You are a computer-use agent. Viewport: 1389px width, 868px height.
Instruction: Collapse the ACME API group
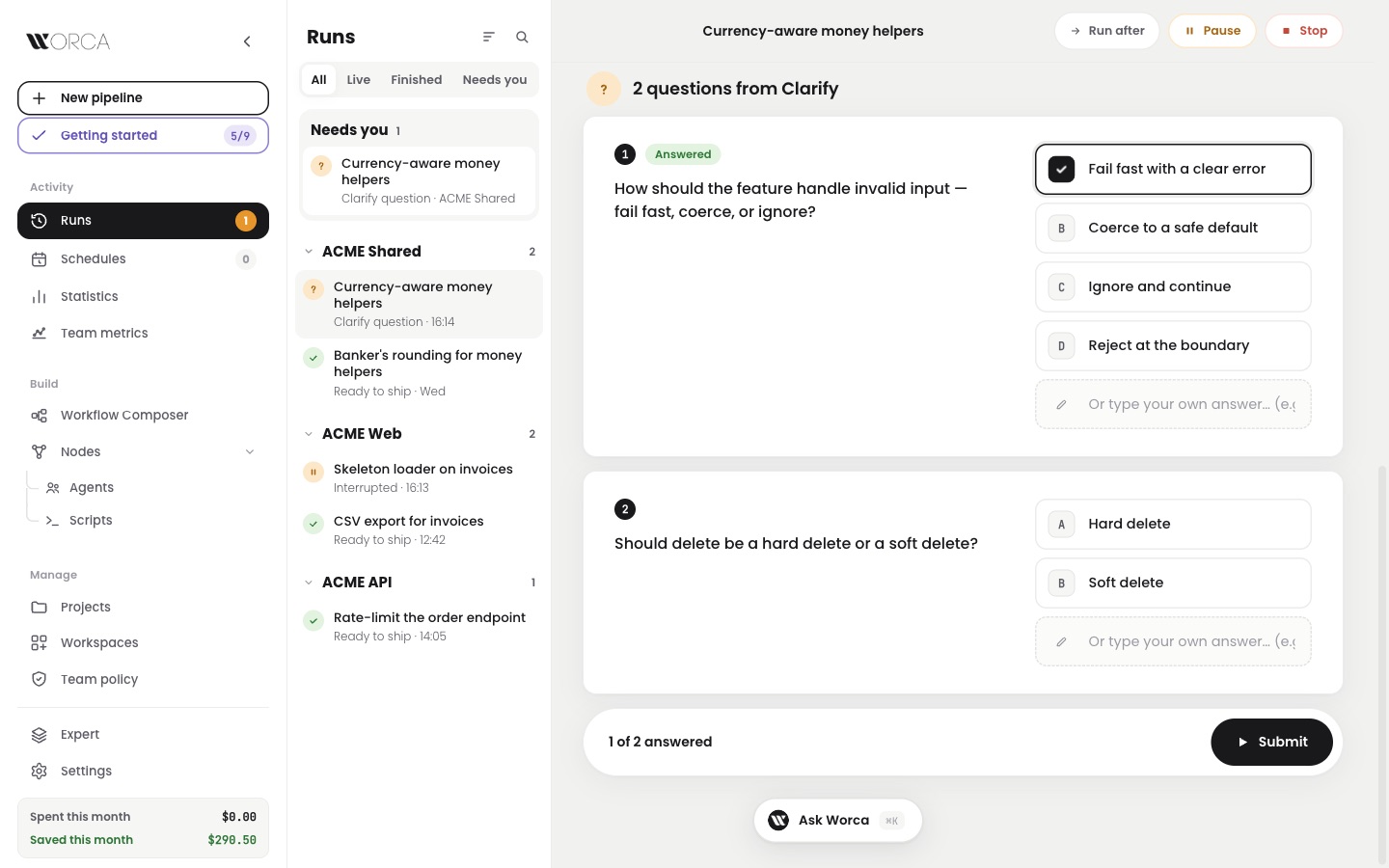pyautogui.click(x=309, y=583)
